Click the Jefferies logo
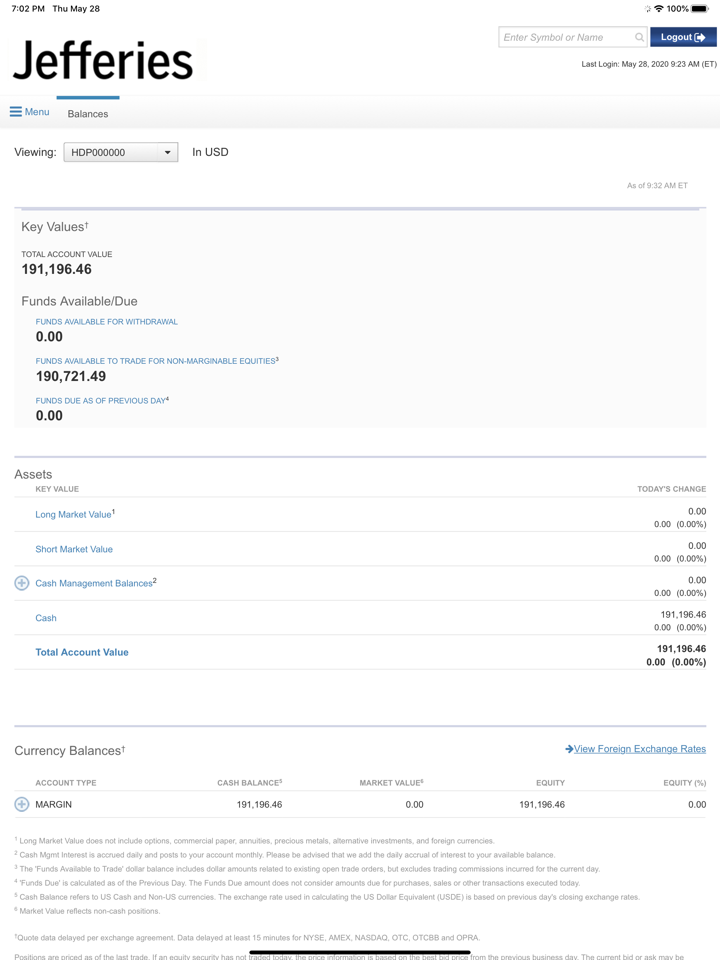 pos(103,61)
